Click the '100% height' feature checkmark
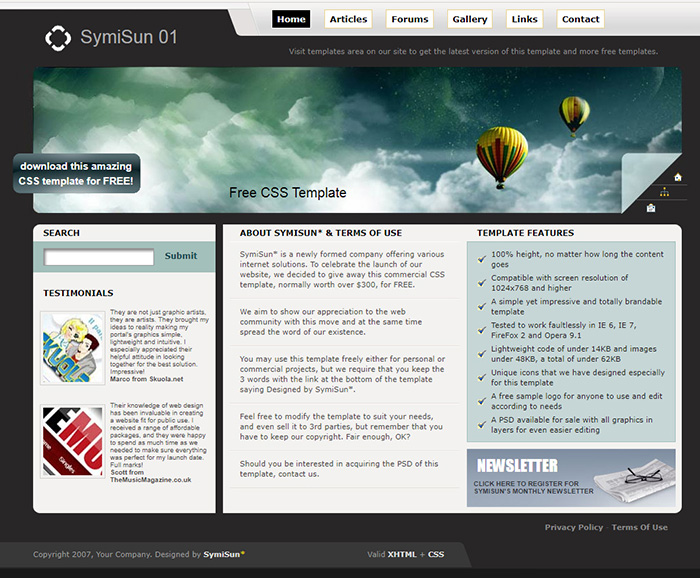700x578 pixels. (x=481, y=259)
